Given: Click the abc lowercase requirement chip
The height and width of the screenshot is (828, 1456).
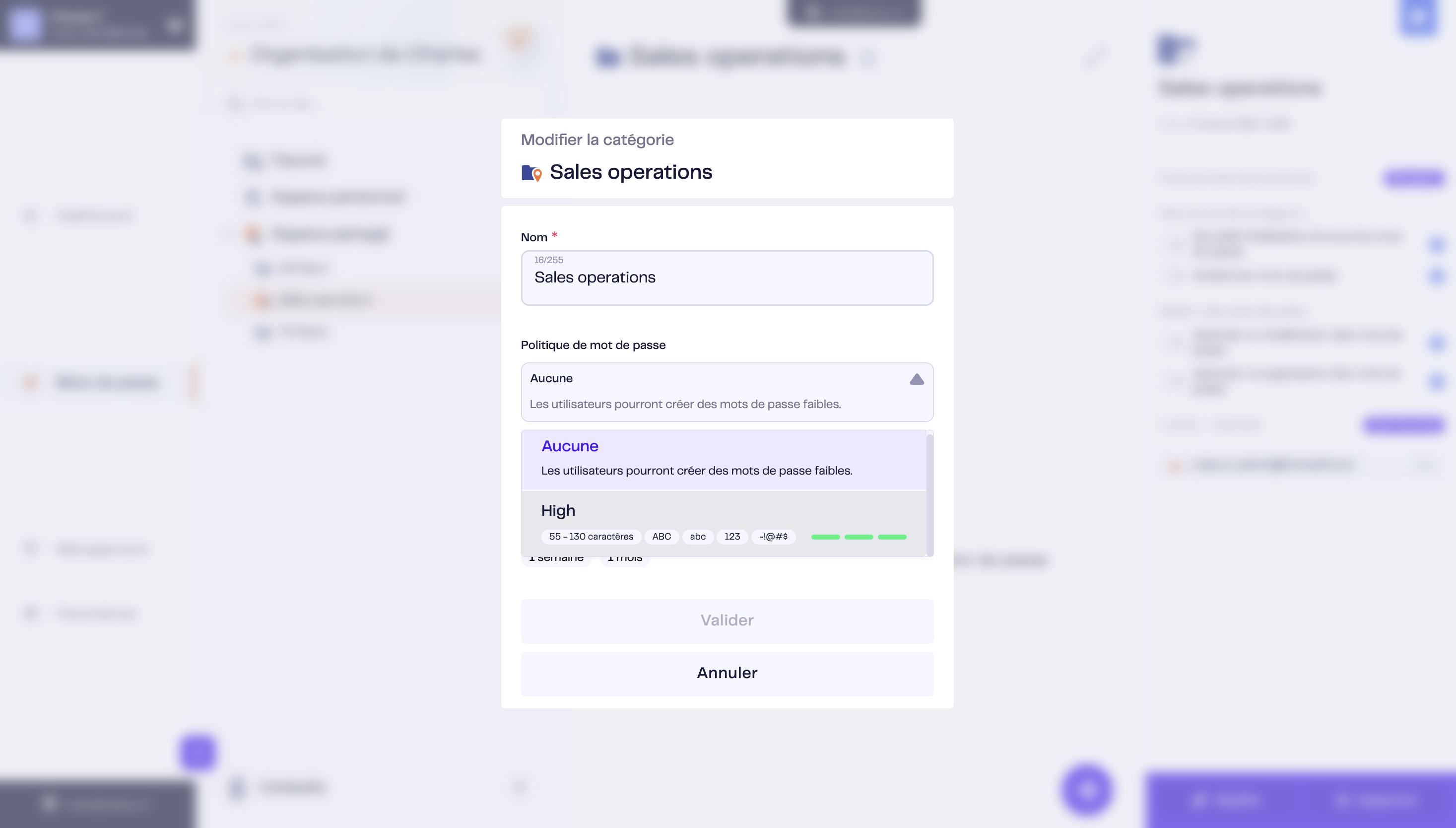Looking at the screenshot, I should [x=698, y=537].
